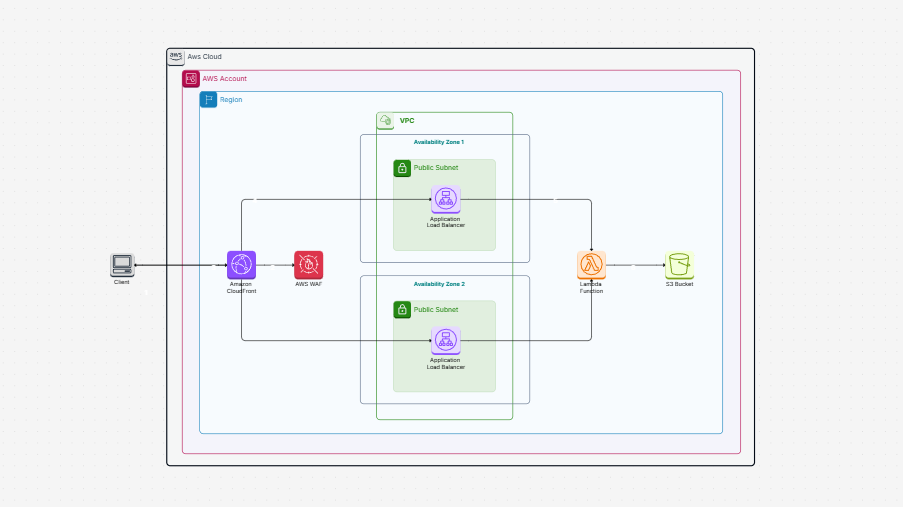Select the 'Lambda Function' caption
Screen dimensions: 903x507
pyautogui.click(x=591, y=287)
